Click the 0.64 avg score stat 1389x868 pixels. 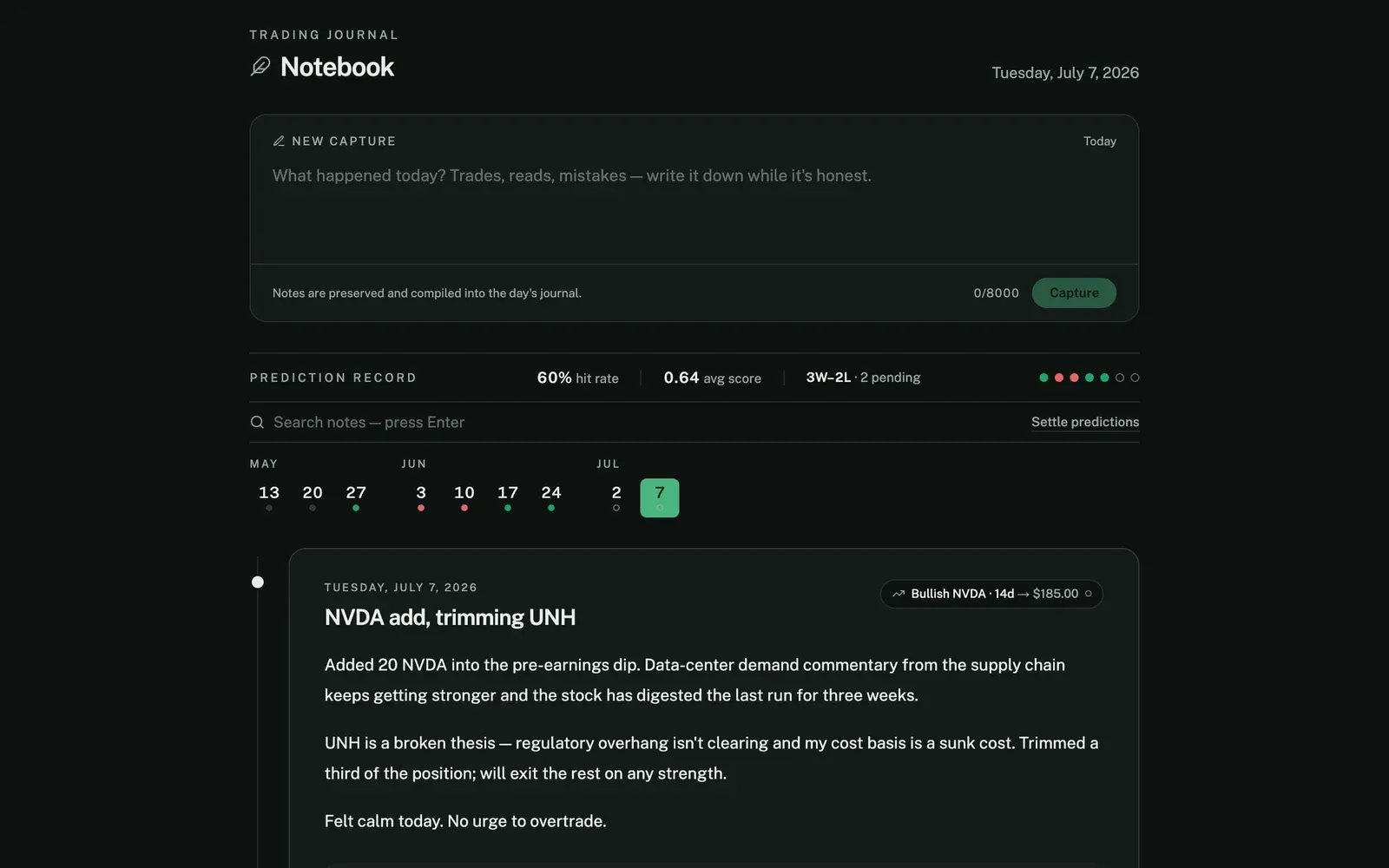point(712,378)
